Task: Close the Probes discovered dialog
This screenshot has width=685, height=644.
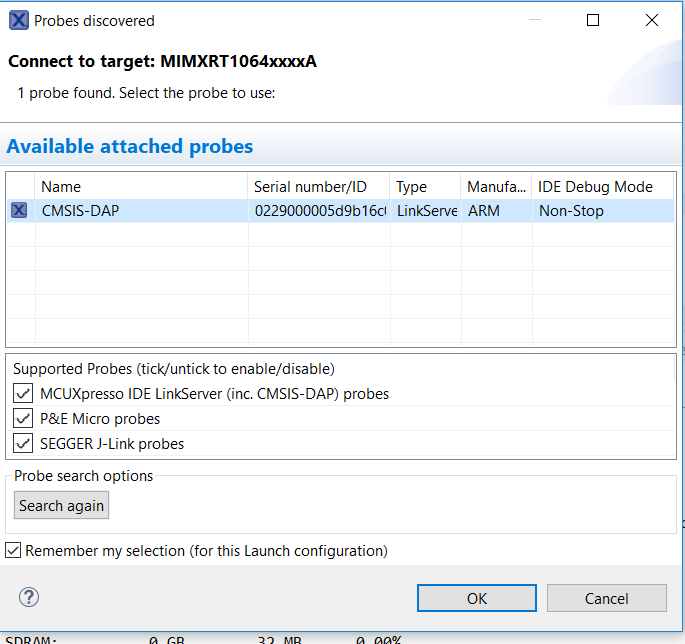Action: pyautogui.click(x=652, y=20)
